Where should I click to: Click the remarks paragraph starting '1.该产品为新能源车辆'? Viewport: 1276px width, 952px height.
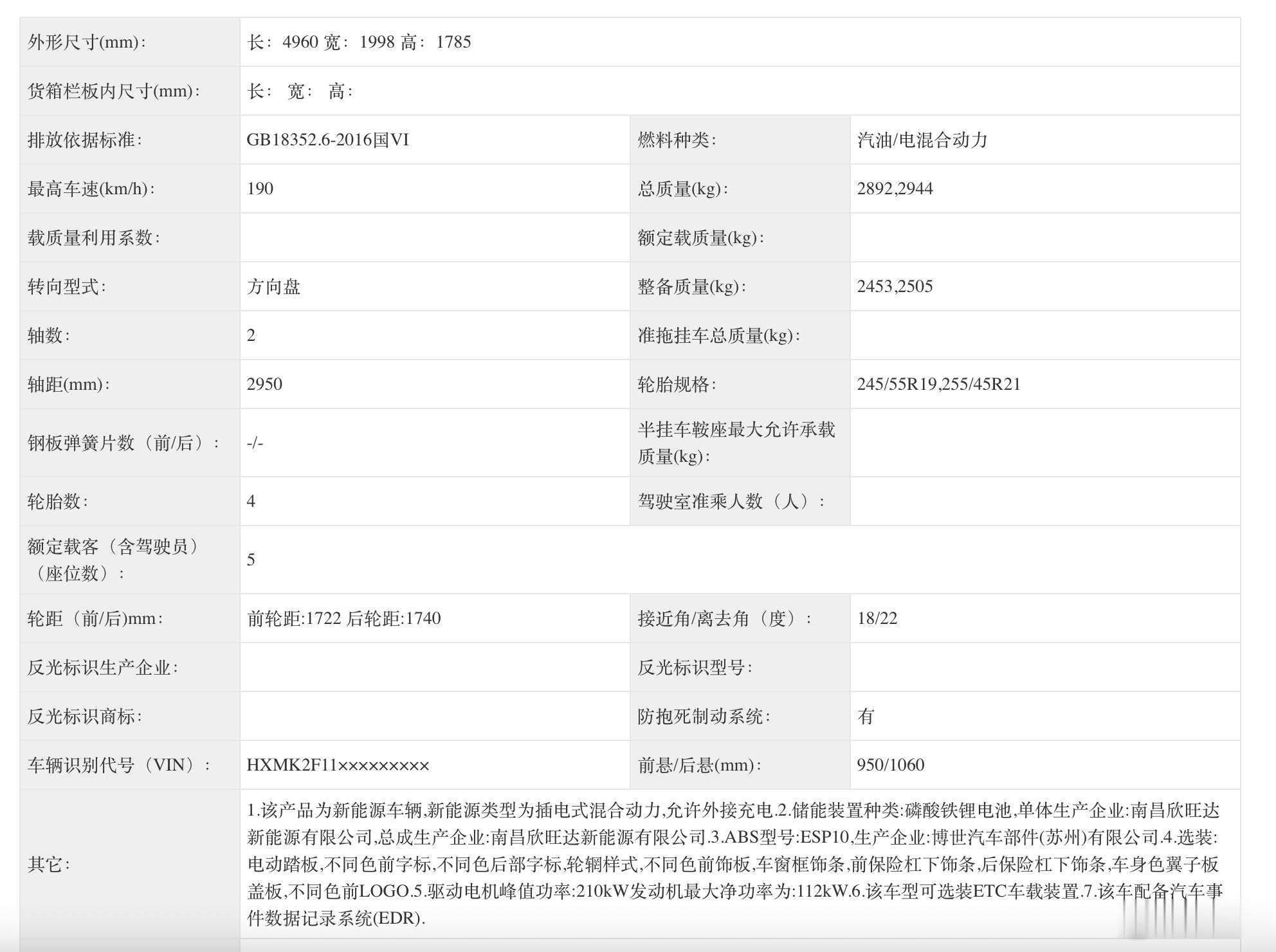[x=734, y=864]
